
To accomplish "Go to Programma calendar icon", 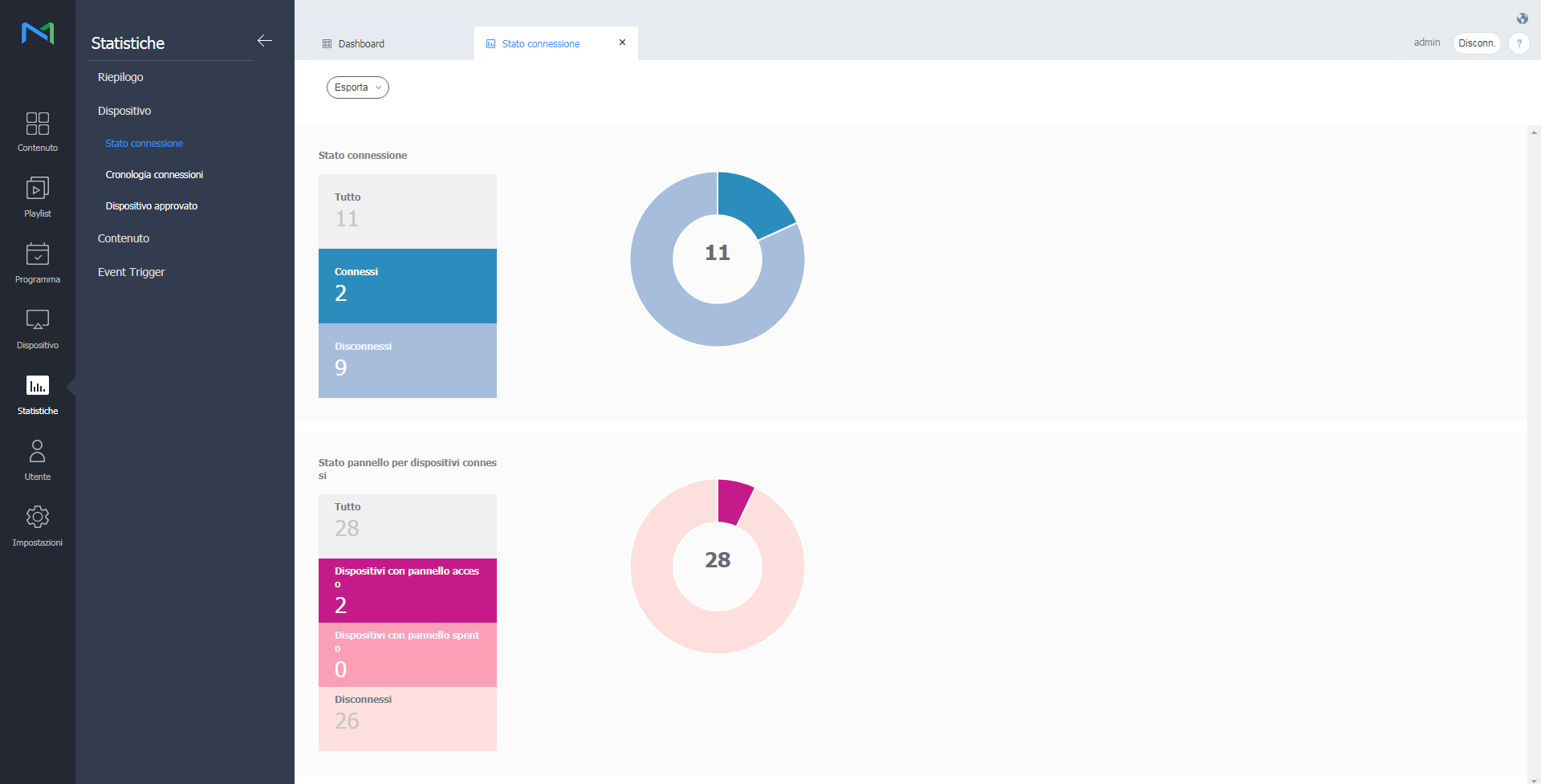I will click(x=37, y=255).
